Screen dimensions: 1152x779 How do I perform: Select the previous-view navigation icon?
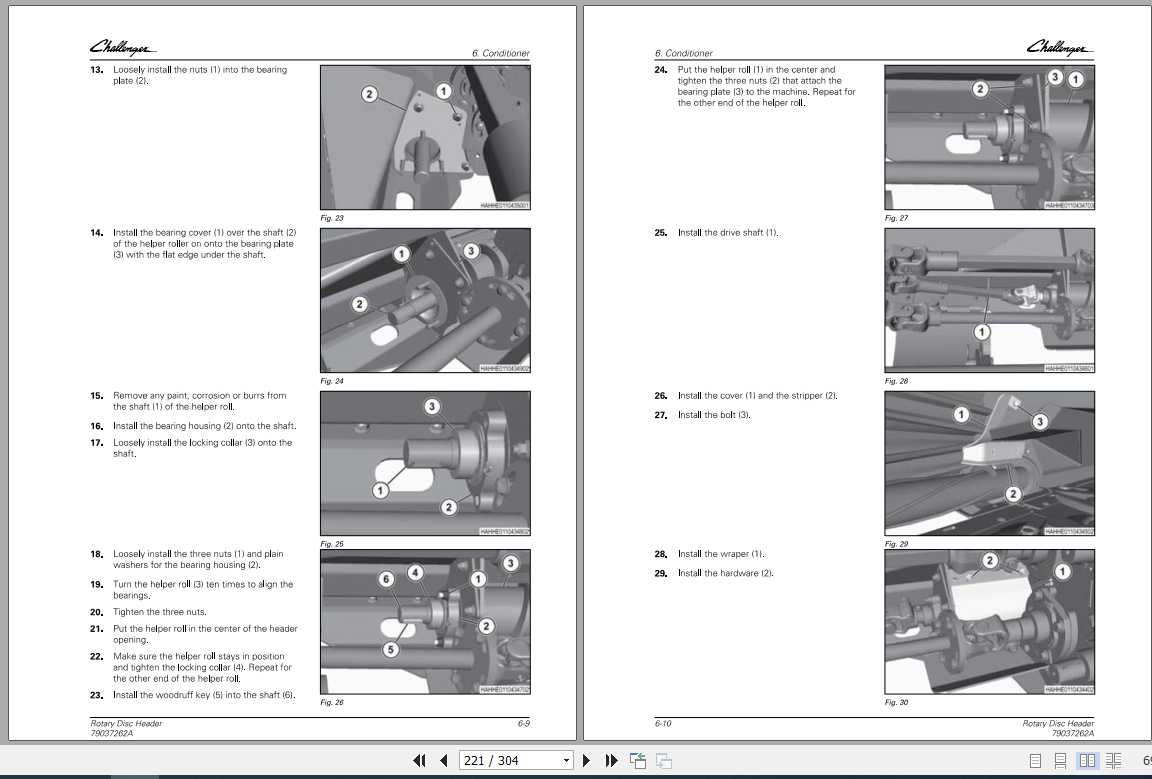point(637,760)
